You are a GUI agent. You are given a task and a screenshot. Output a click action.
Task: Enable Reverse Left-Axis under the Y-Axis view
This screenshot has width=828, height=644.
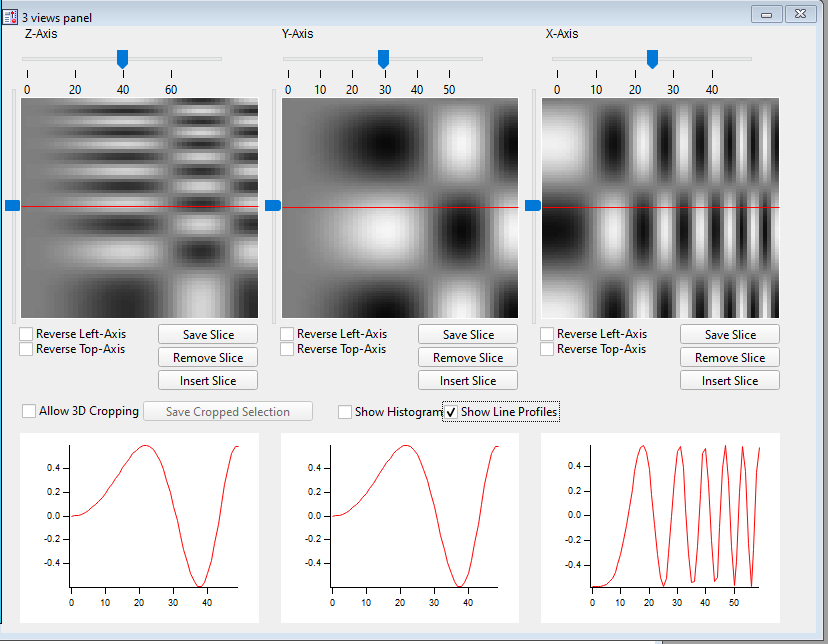pyautogui.click(x=287, y=334)
